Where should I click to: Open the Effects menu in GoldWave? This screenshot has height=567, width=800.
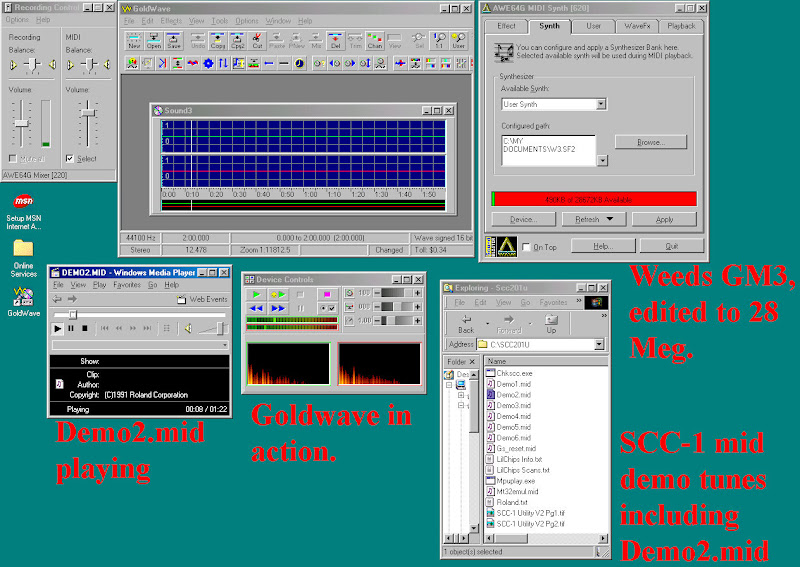tap(171, 21)
